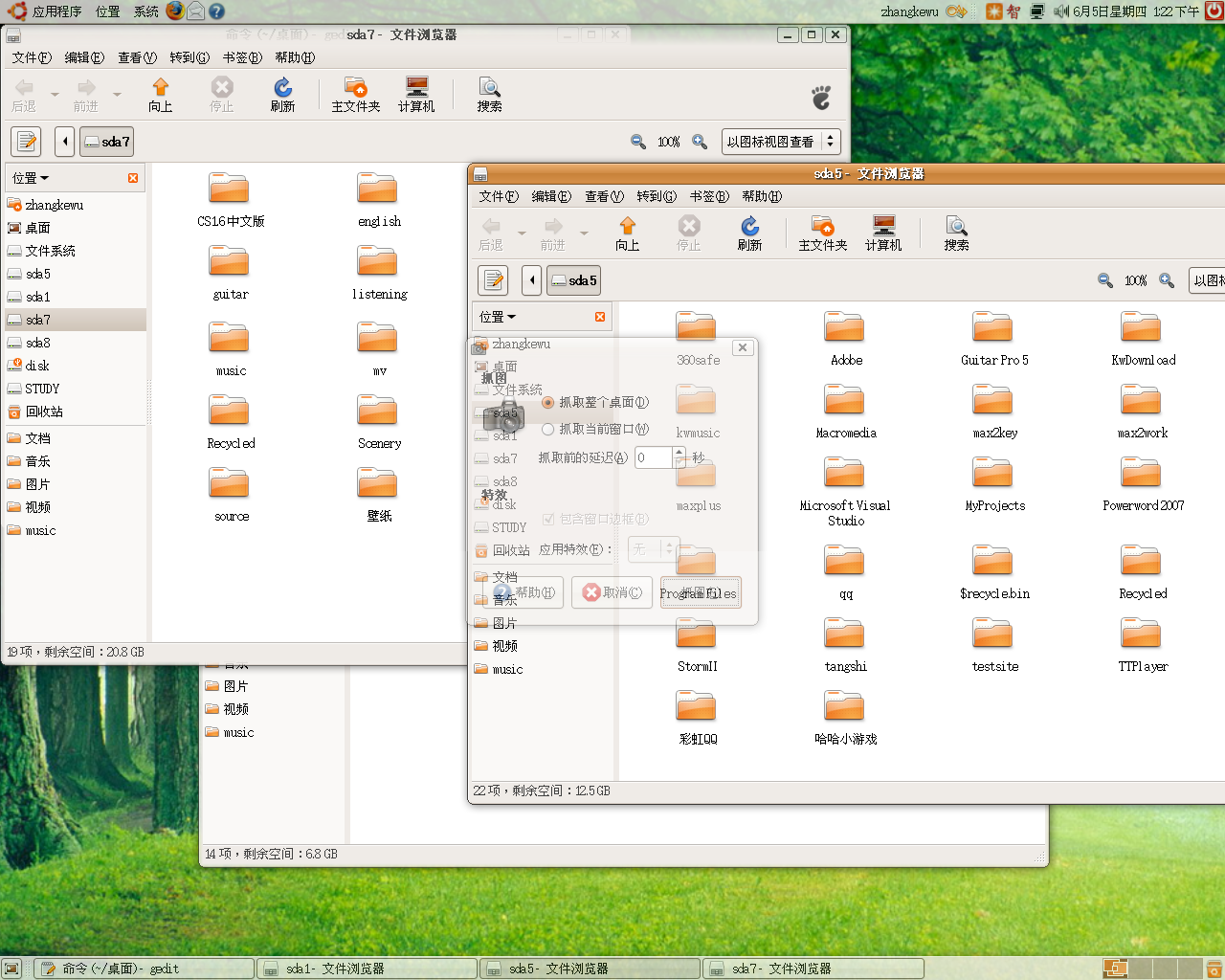
Task: Open 文件 menu in sda7 window
Action: coord(32,57)
